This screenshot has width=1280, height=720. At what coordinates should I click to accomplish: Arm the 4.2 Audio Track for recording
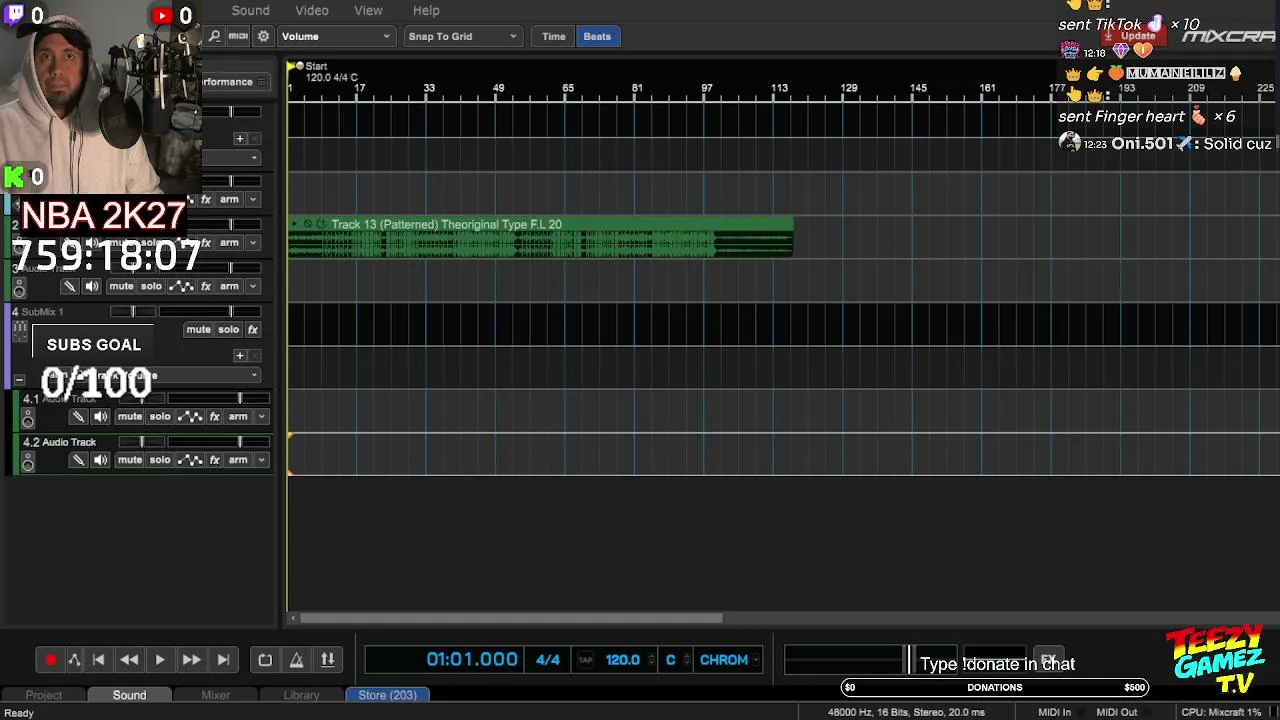[238, 460]
